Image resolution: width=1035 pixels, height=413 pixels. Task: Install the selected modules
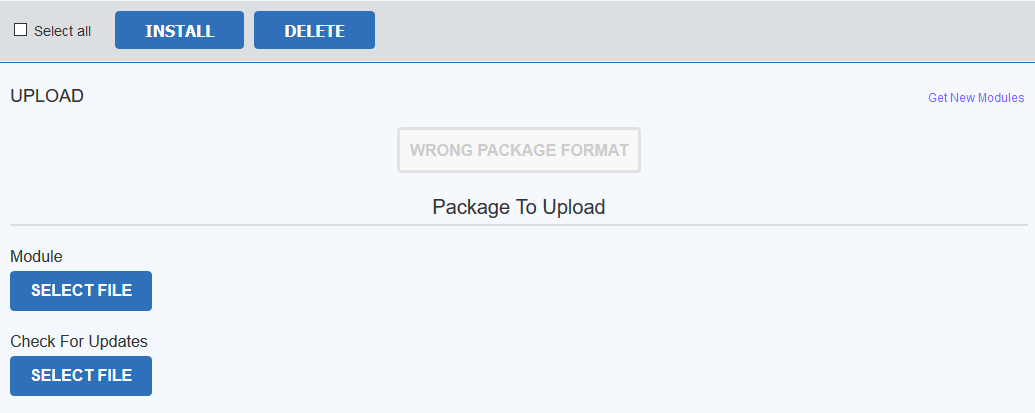pyautogui.click(x=179, y=30)
